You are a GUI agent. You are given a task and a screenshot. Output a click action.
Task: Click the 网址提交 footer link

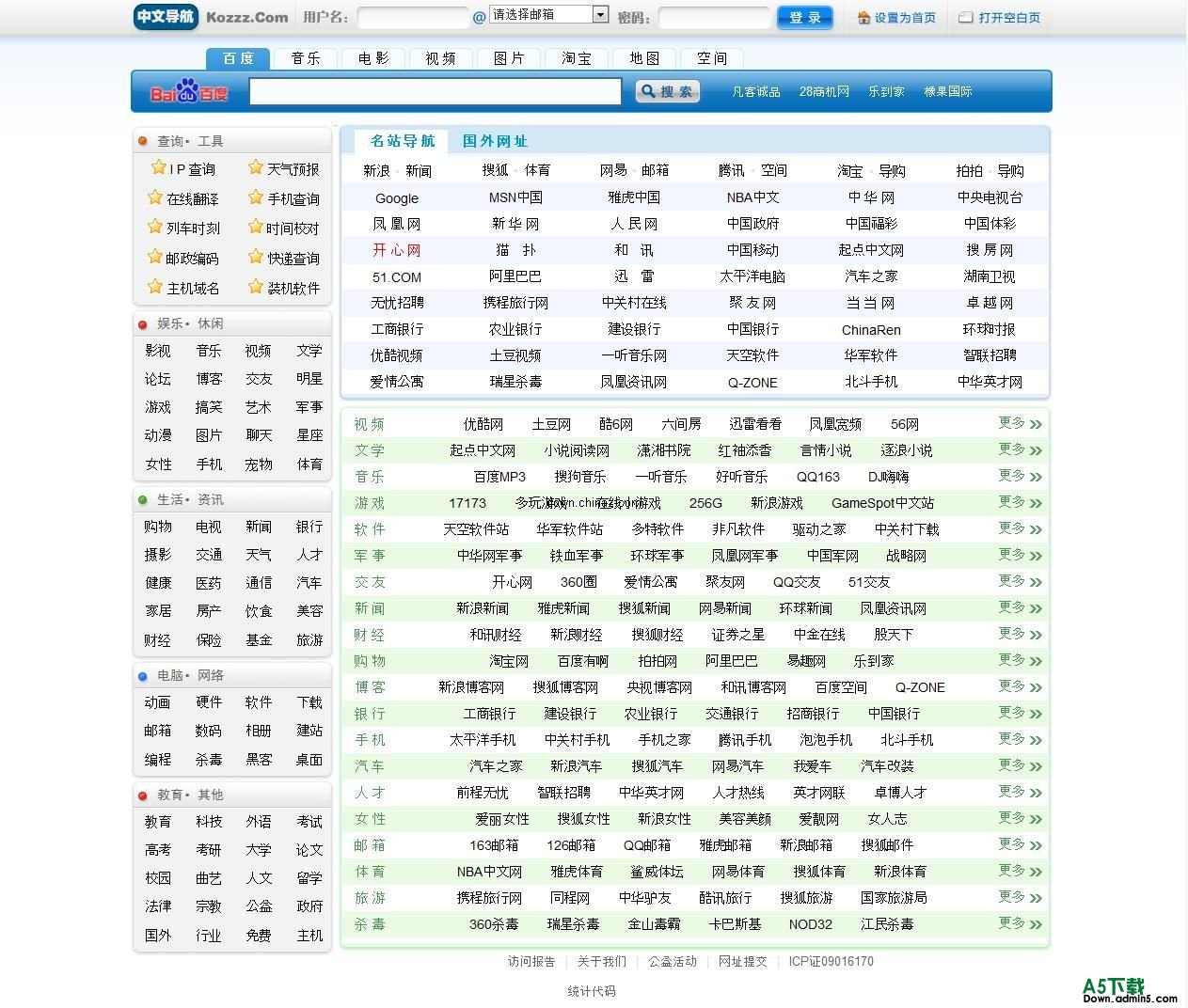tap(743, 961)
